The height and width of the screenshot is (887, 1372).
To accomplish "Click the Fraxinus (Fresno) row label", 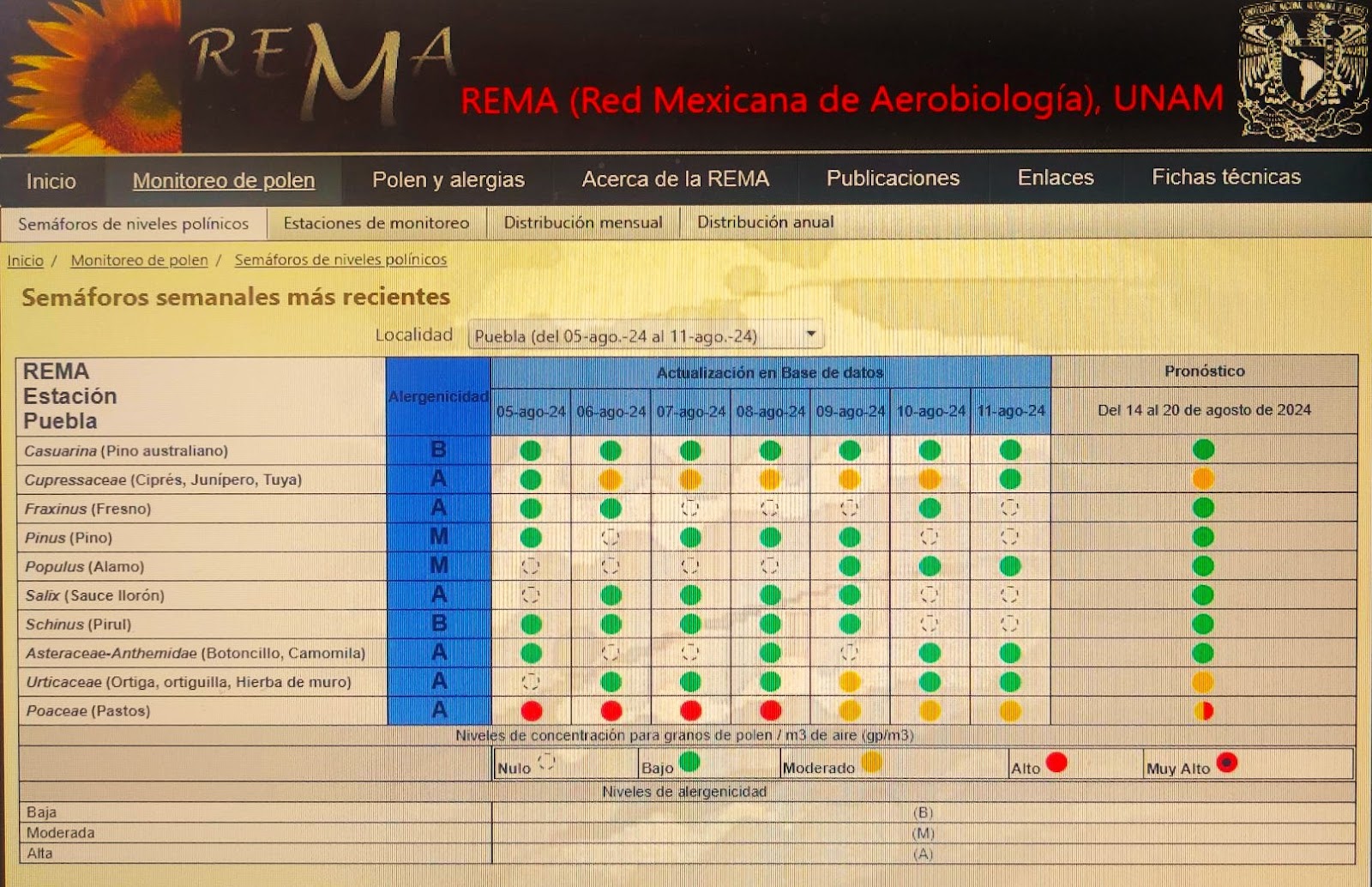I will click(87, 510).
